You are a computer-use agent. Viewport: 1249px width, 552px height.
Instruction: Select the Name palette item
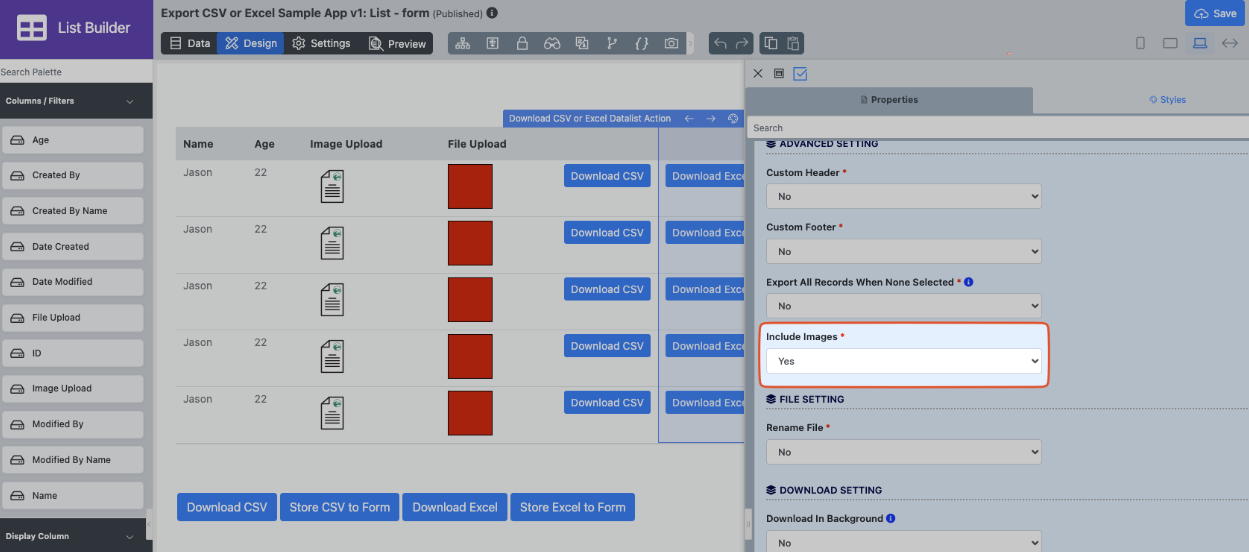[73, 496]
